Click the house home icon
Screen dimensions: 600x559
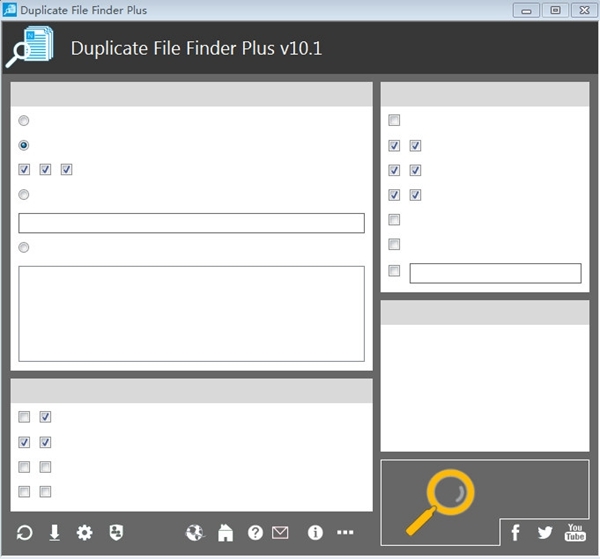(x=225, y=533)
